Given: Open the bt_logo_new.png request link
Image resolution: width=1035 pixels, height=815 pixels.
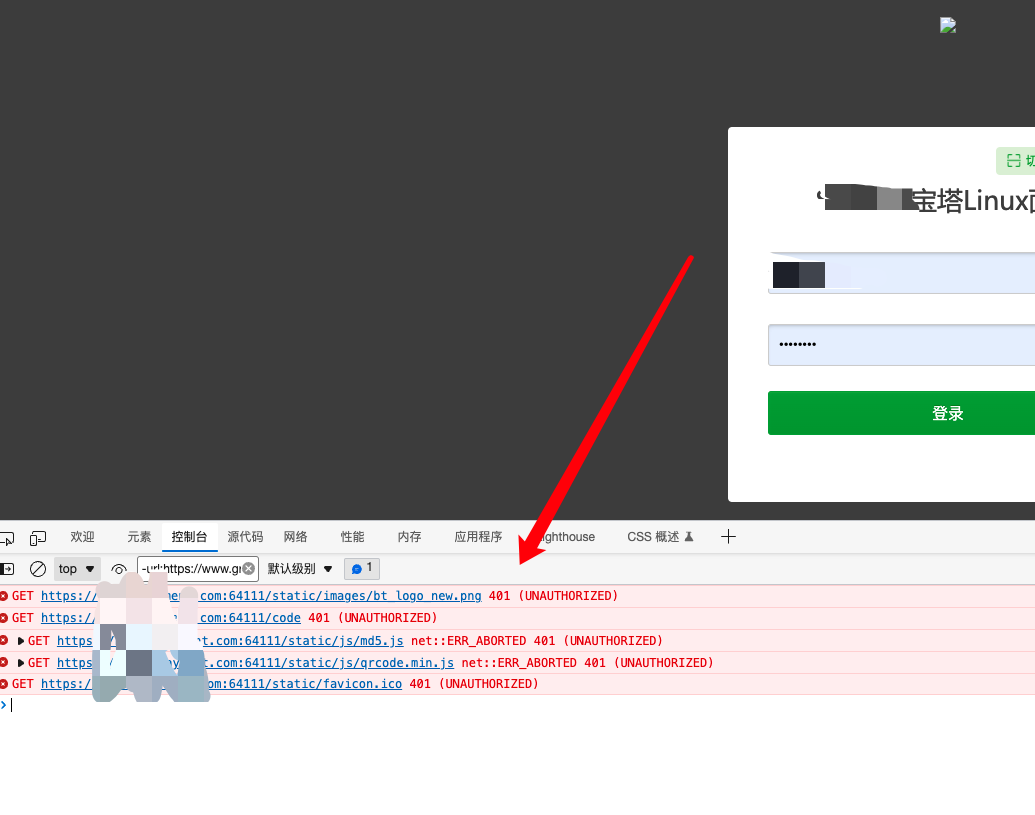Looking at the screenshot, I should point(261,596).
